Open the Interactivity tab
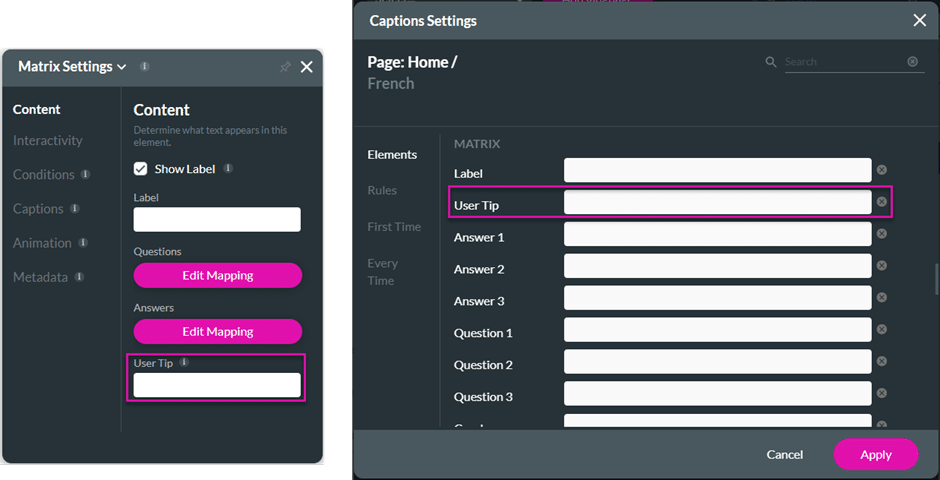Screen dimensions: 940x480 coord(48,140)
